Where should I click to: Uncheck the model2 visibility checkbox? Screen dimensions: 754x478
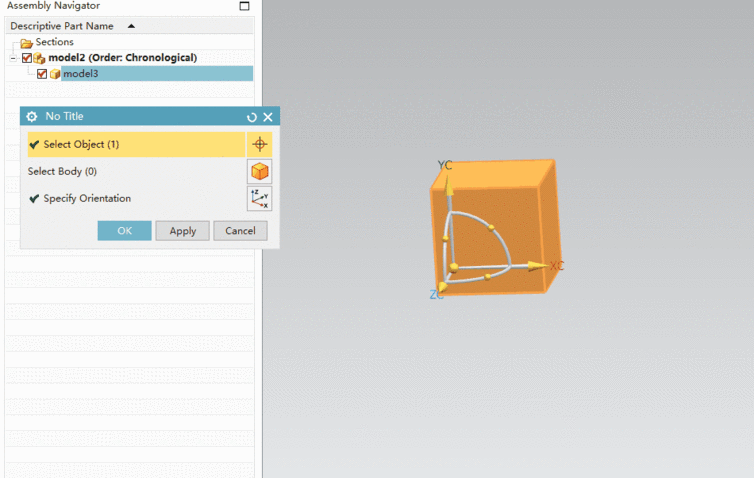point(27,58)
